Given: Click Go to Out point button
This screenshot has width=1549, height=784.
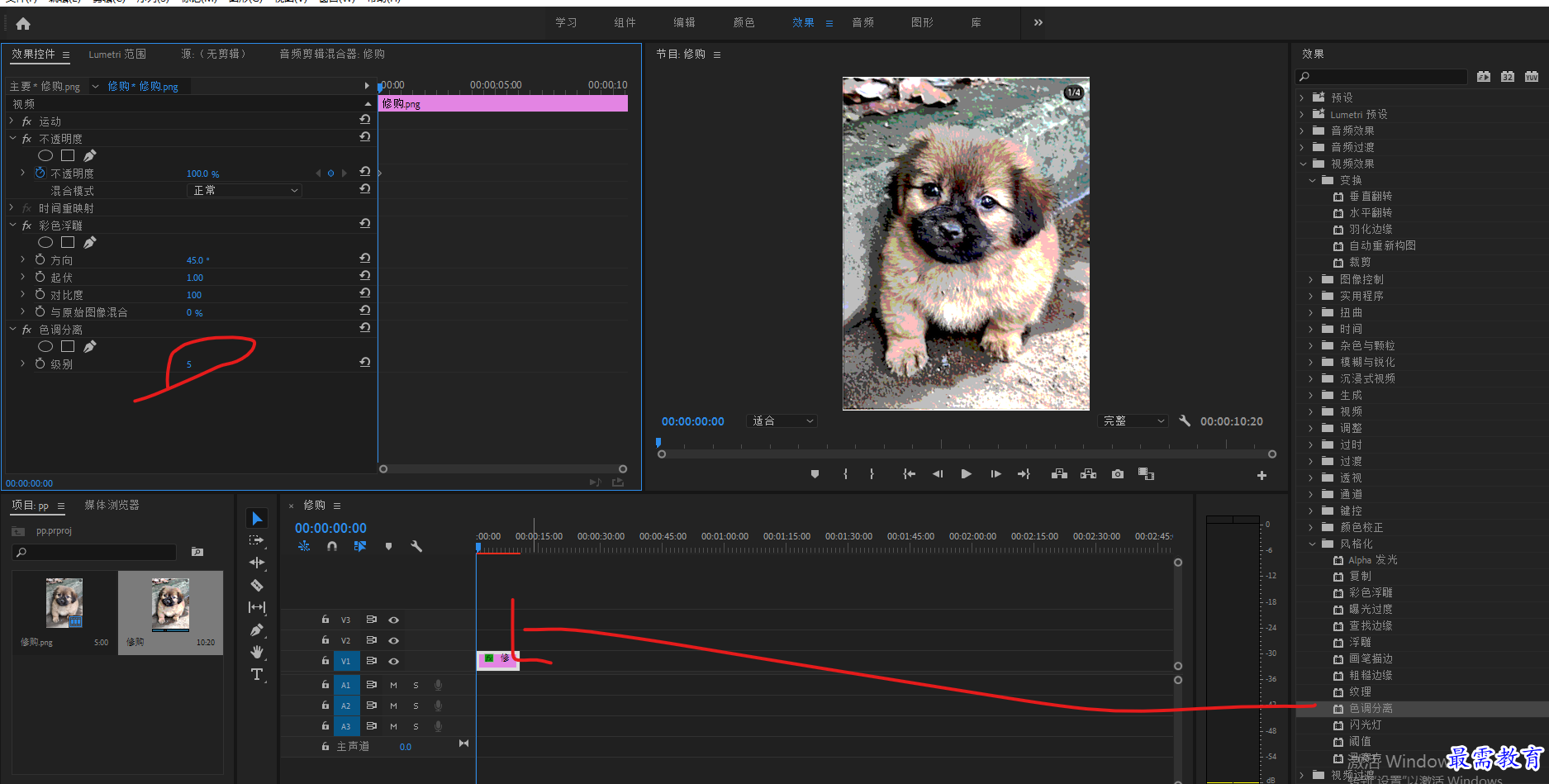Looking at the screenshot, I should point(1024,474).
